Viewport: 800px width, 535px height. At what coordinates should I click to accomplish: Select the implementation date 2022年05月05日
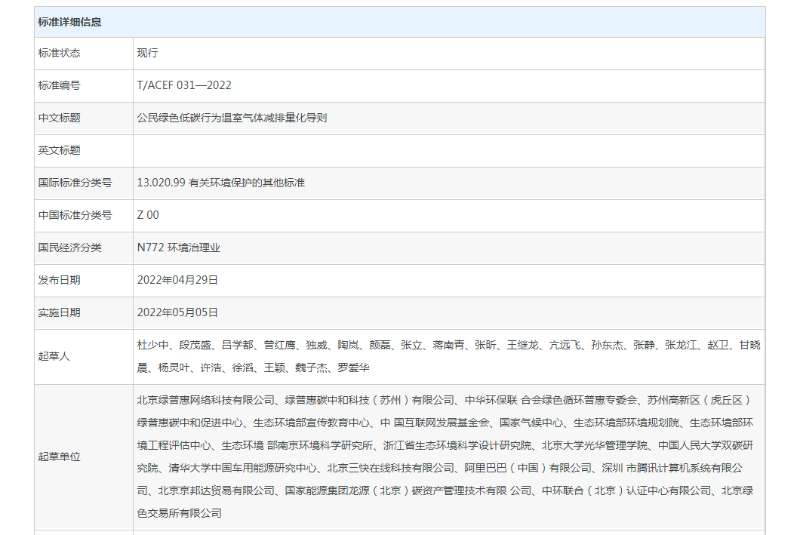point(177,312)
